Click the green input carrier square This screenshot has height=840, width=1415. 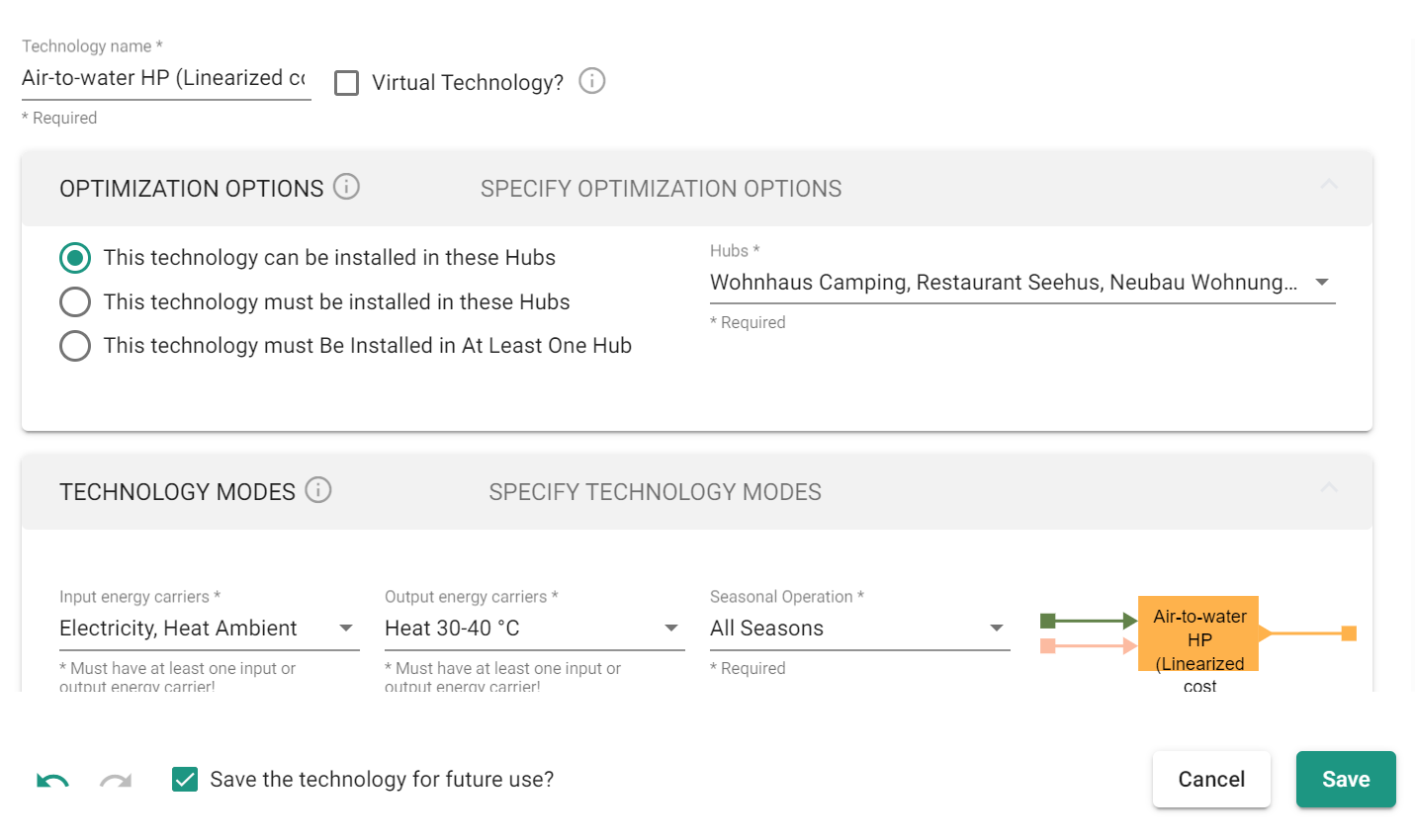click(1048, 621)
